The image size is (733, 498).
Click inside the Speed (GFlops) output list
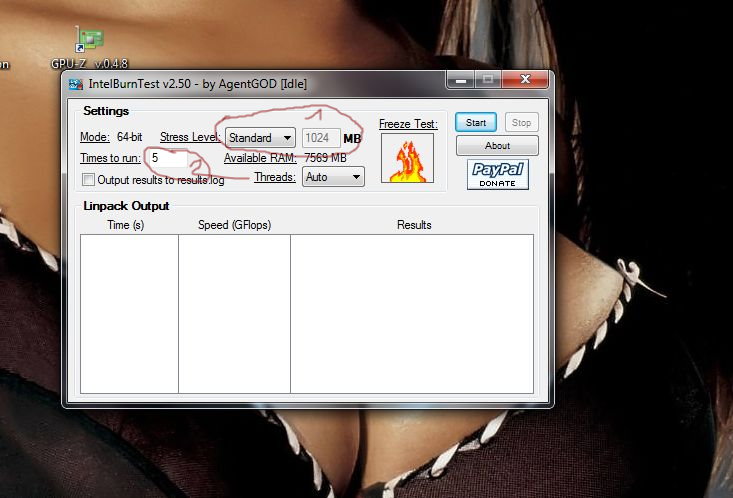pos(234,314)
